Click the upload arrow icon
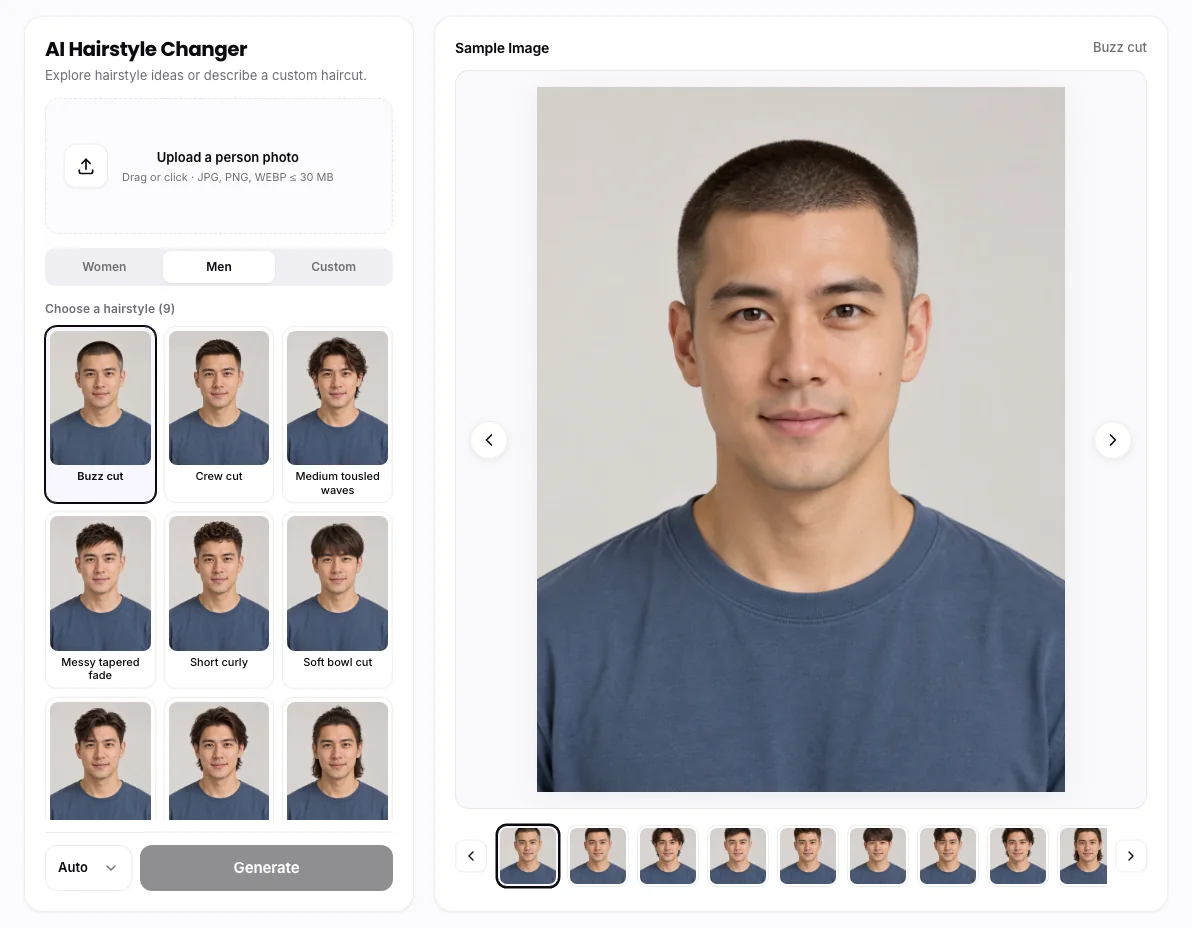The width and height of the screenshot is (1192, 928). pos(86,166)
